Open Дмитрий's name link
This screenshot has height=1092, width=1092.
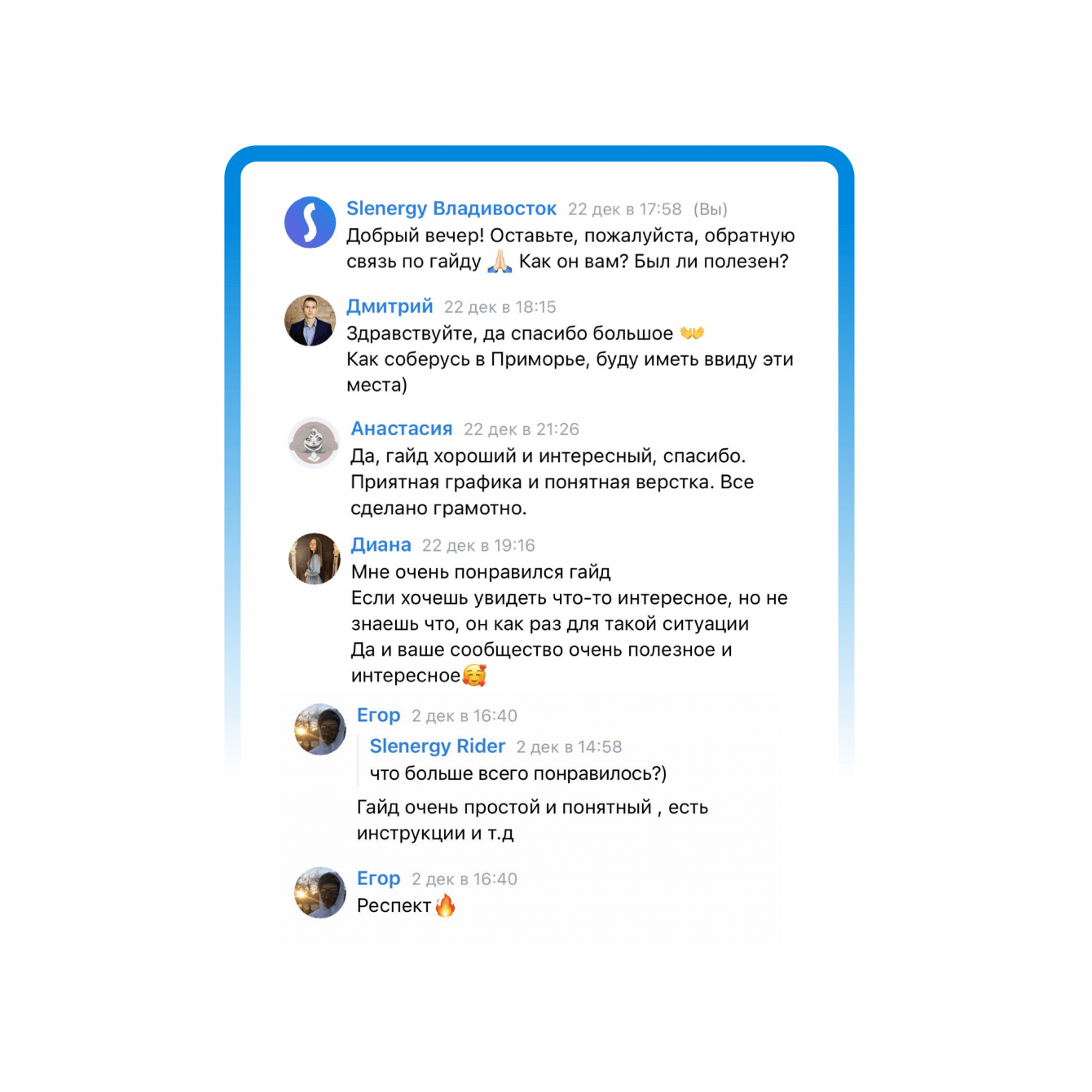[x=390, y=306]
